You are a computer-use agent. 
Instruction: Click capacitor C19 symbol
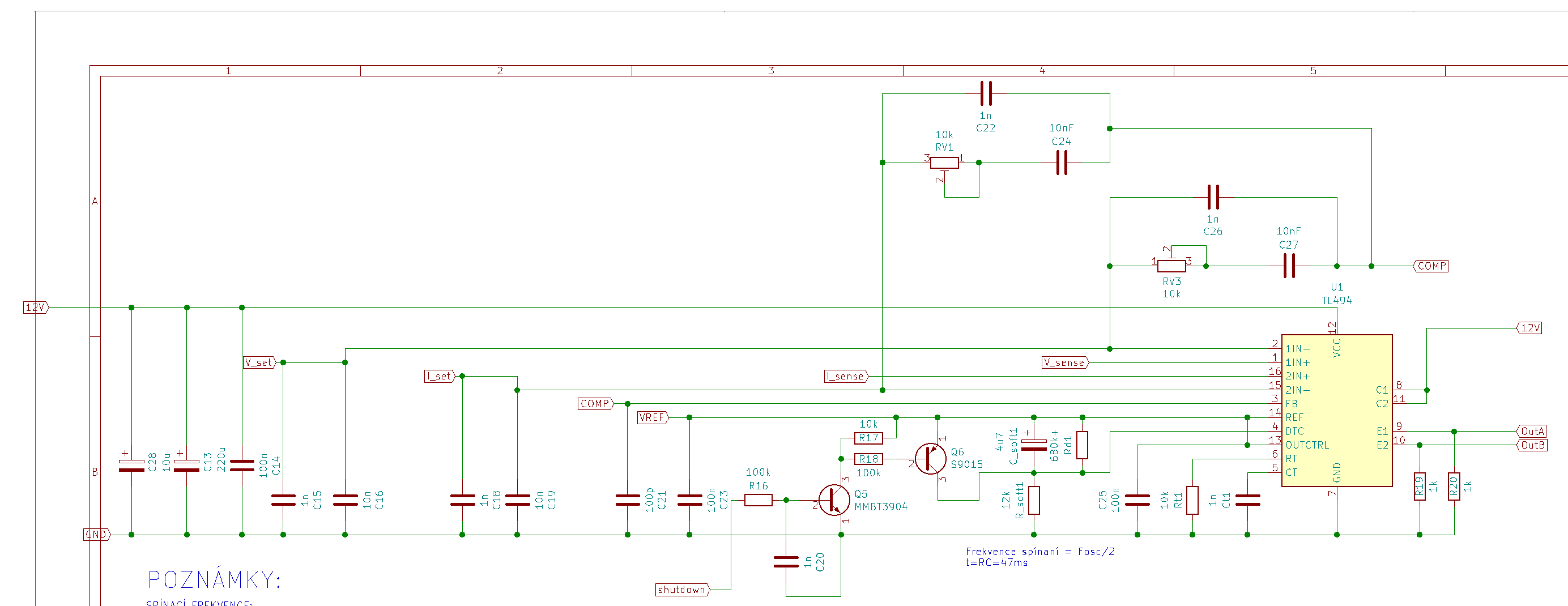(517, 500)
